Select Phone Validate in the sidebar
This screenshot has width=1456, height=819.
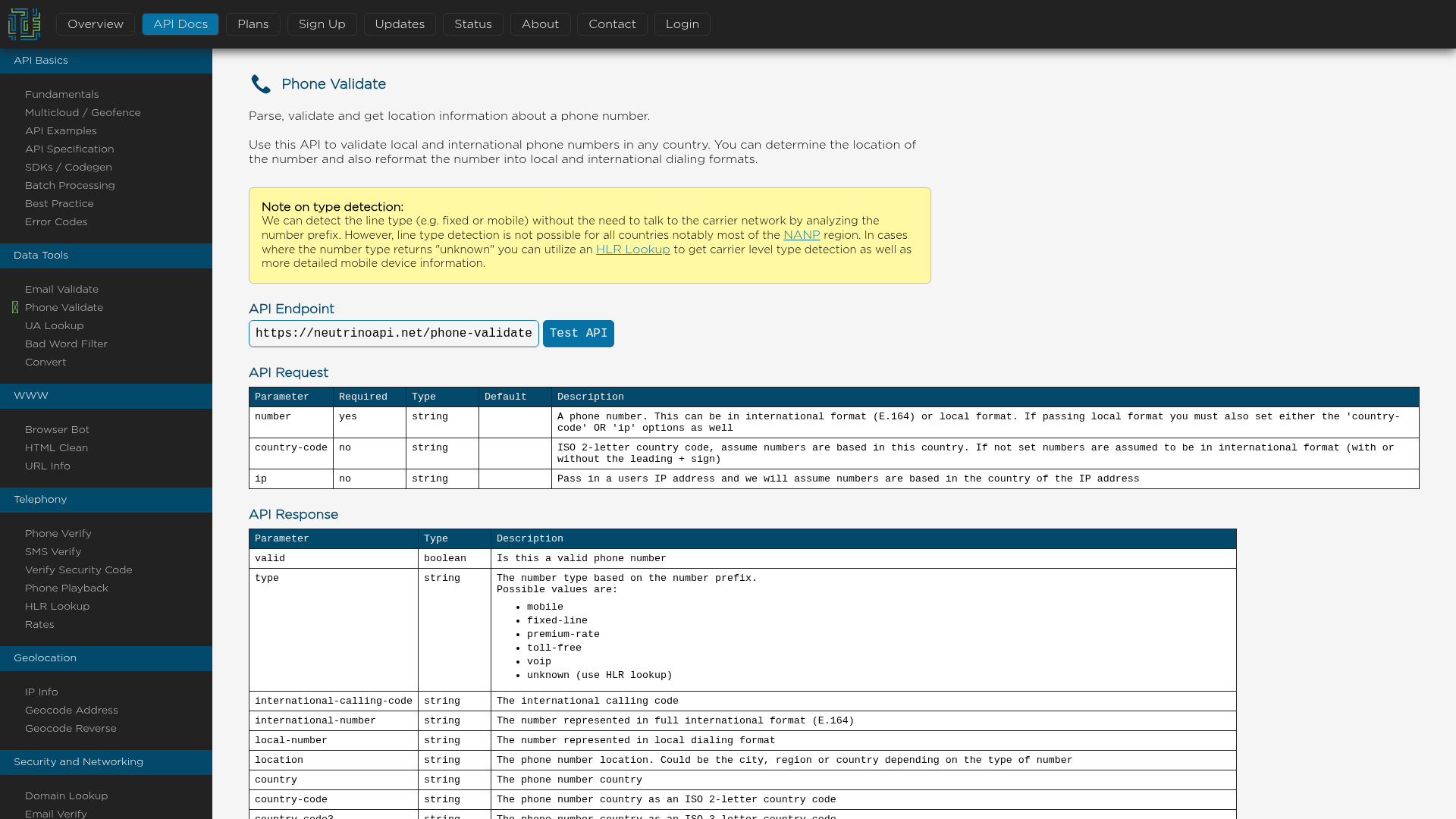tap(64, 308)
